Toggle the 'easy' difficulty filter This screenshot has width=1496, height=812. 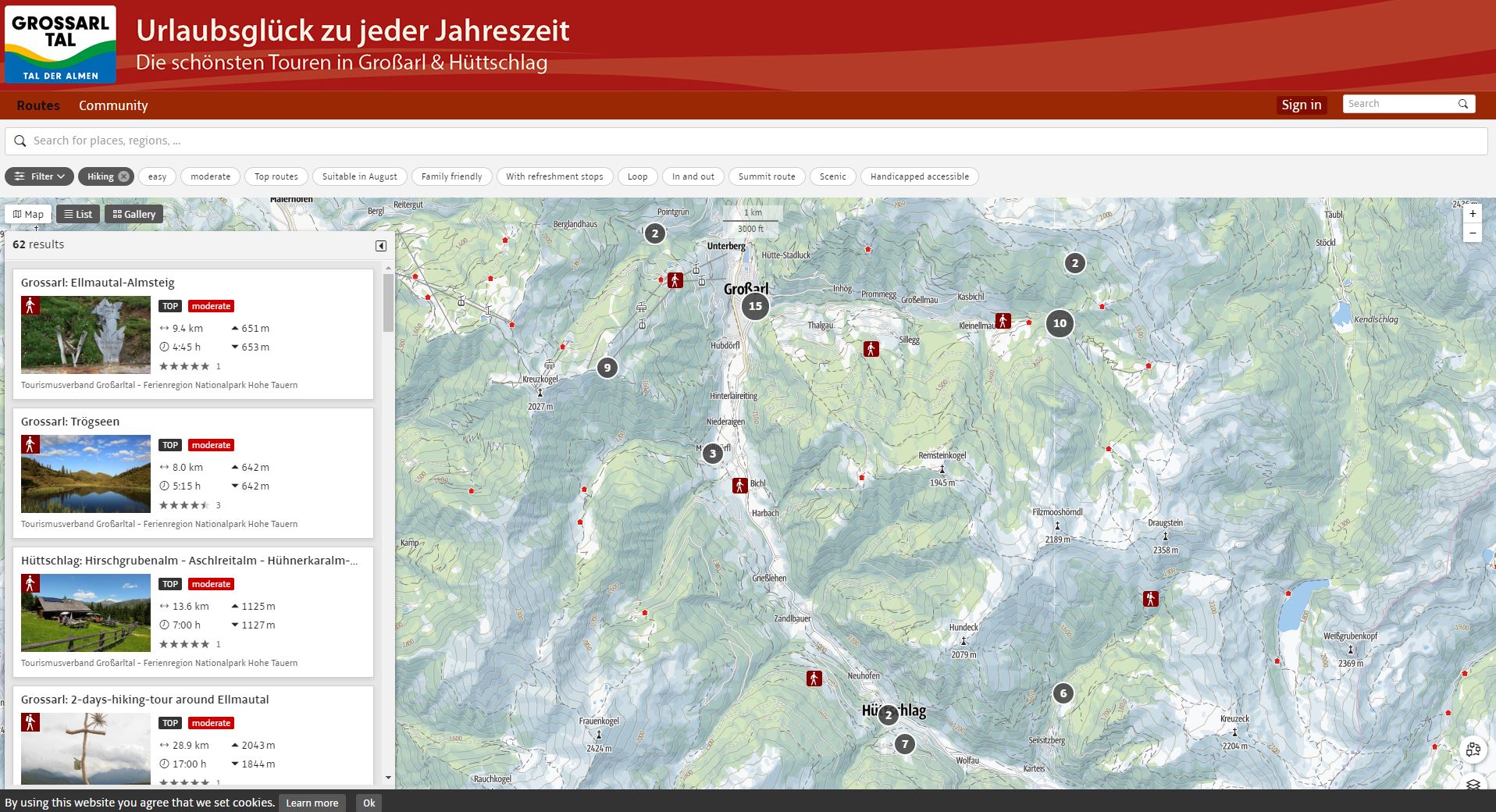[x=158, y=176]
